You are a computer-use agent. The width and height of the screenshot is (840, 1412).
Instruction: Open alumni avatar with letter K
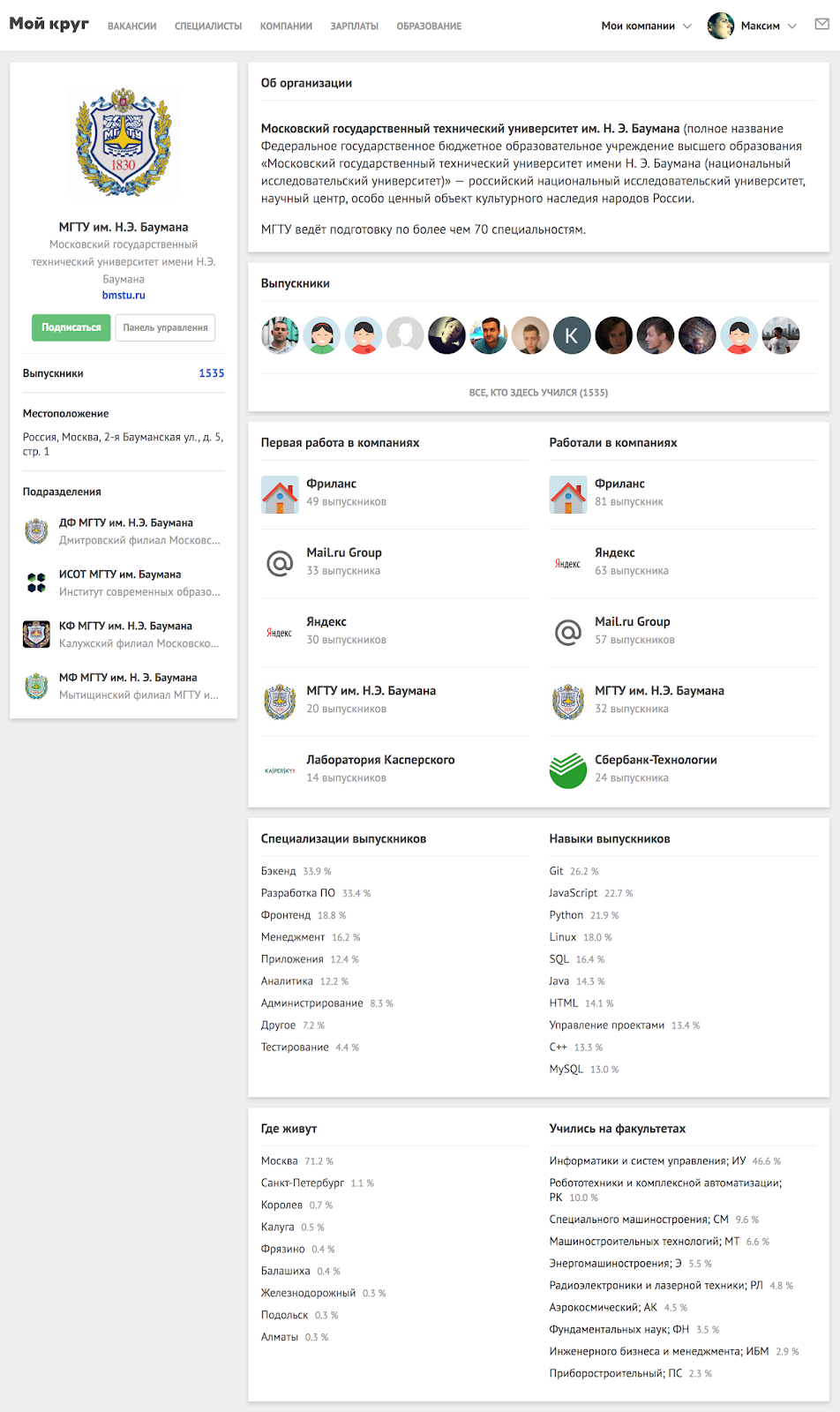tap(572, 335)
